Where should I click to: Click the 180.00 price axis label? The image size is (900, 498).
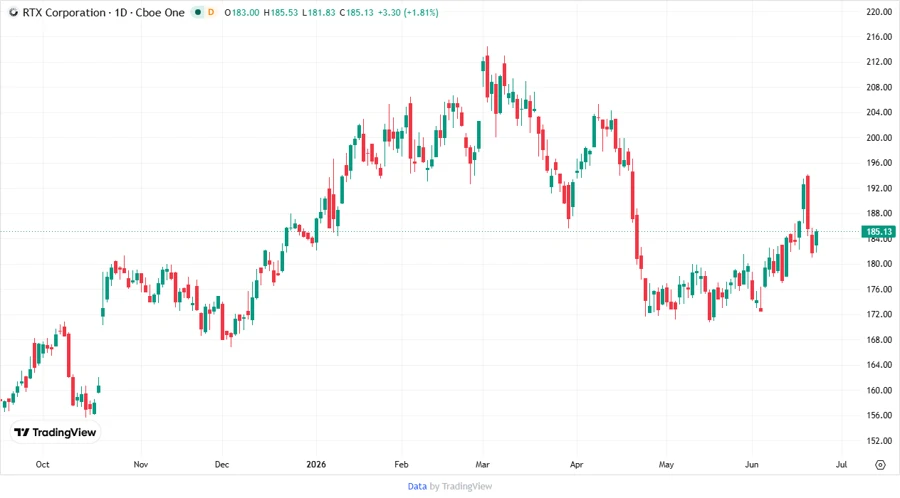coord(879,264)
